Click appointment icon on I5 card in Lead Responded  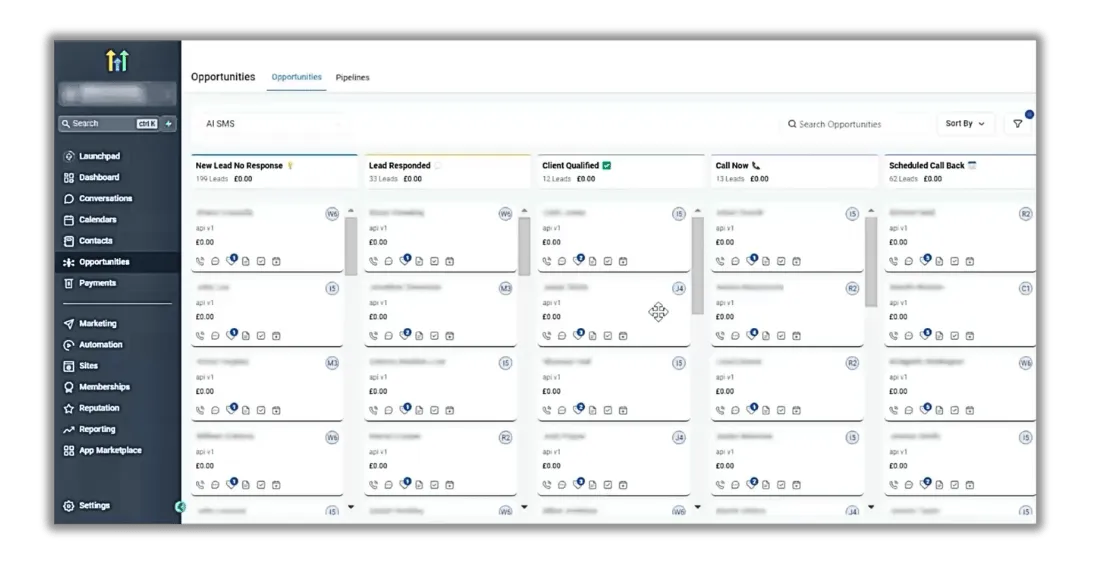[449, 410]
